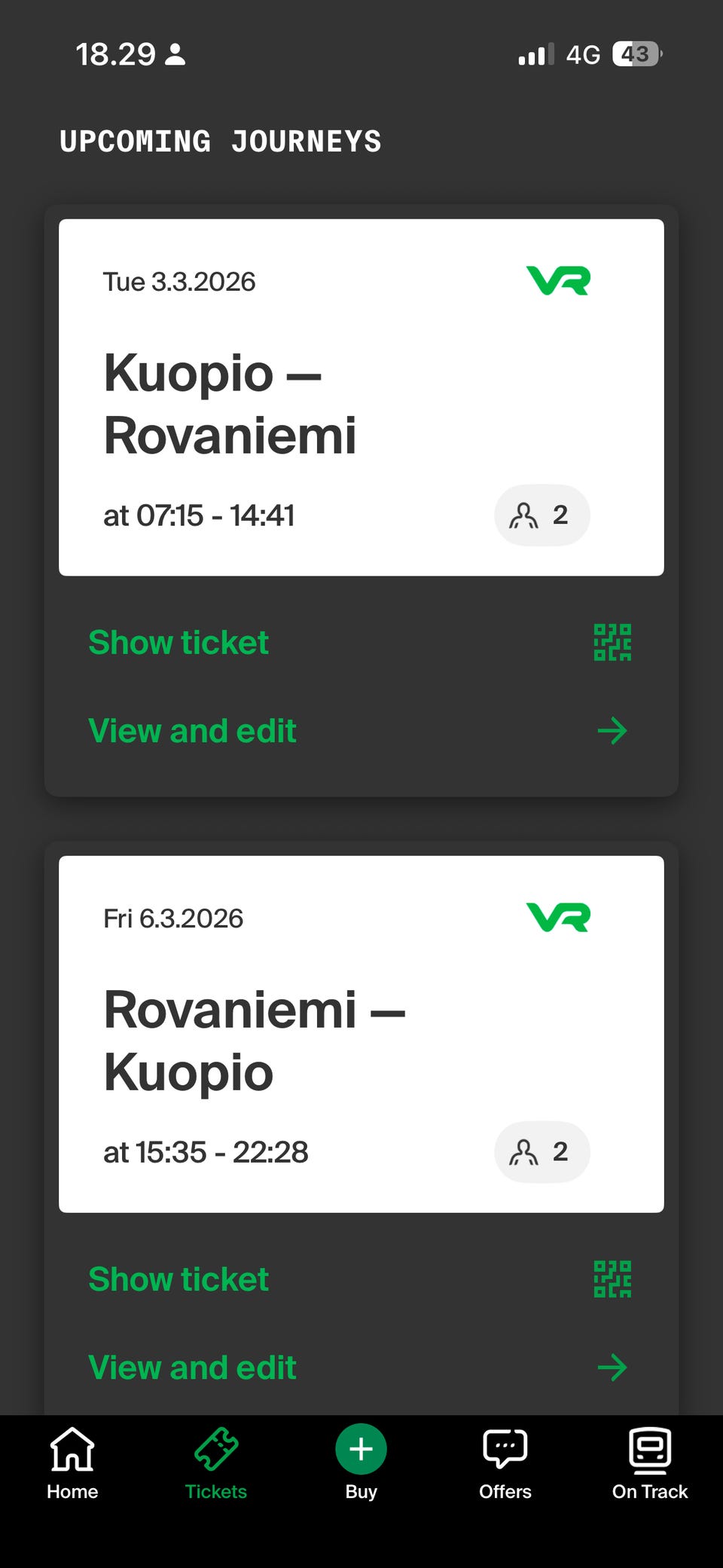
Task: Open Offers speech bubble icon
Action: [x=505, y=1448]
